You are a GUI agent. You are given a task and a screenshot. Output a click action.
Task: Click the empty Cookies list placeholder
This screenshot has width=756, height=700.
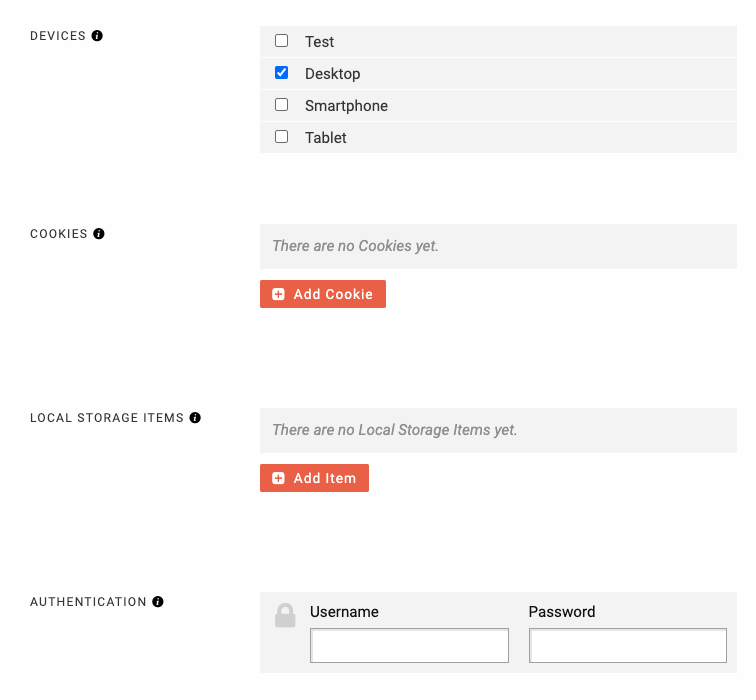pos(498,246)
